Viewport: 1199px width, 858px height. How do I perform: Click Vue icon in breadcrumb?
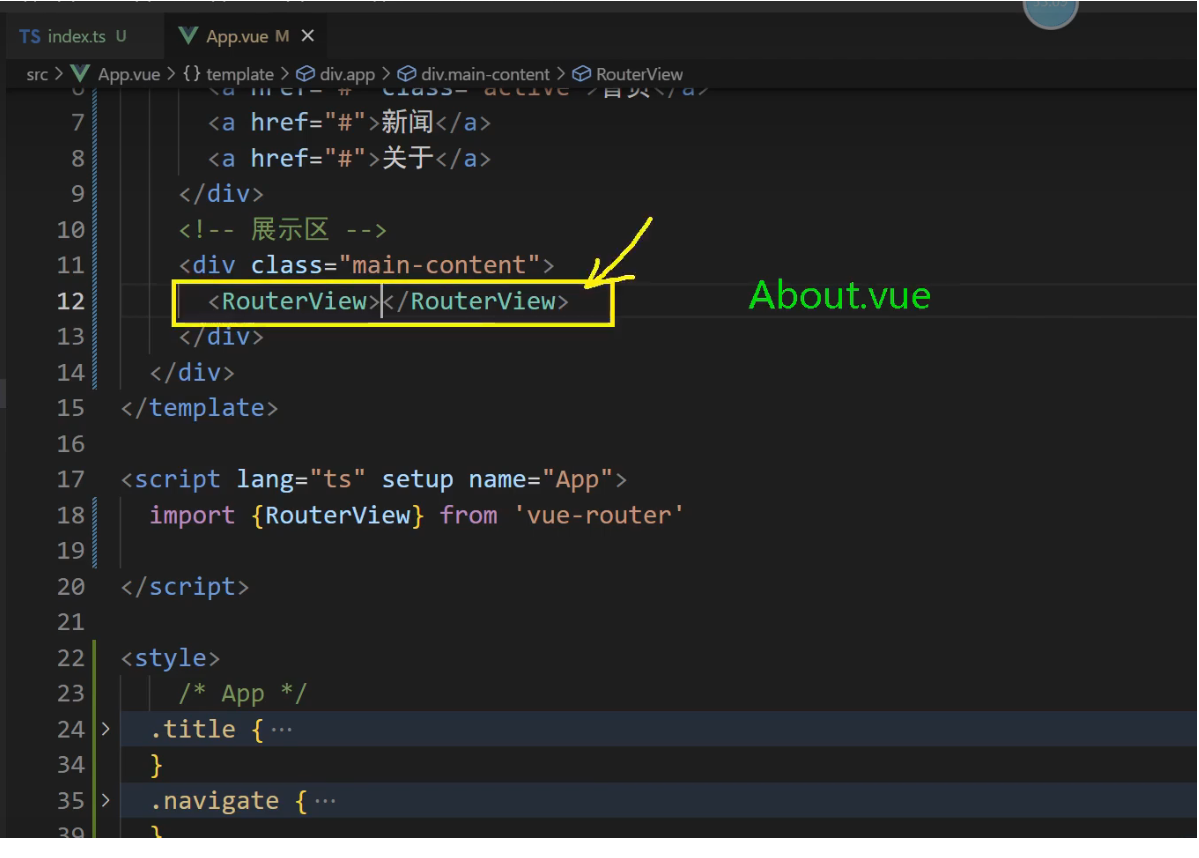[x=80, y=73]
